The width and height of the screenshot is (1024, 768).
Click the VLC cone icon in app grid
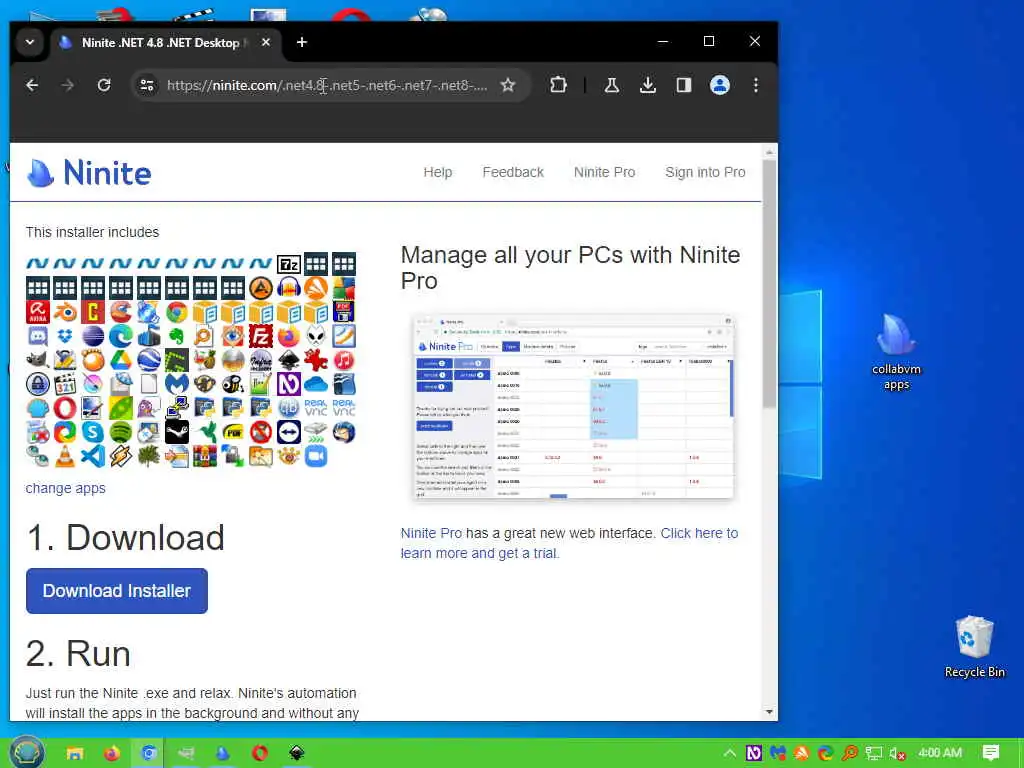(x=65, y=456)
